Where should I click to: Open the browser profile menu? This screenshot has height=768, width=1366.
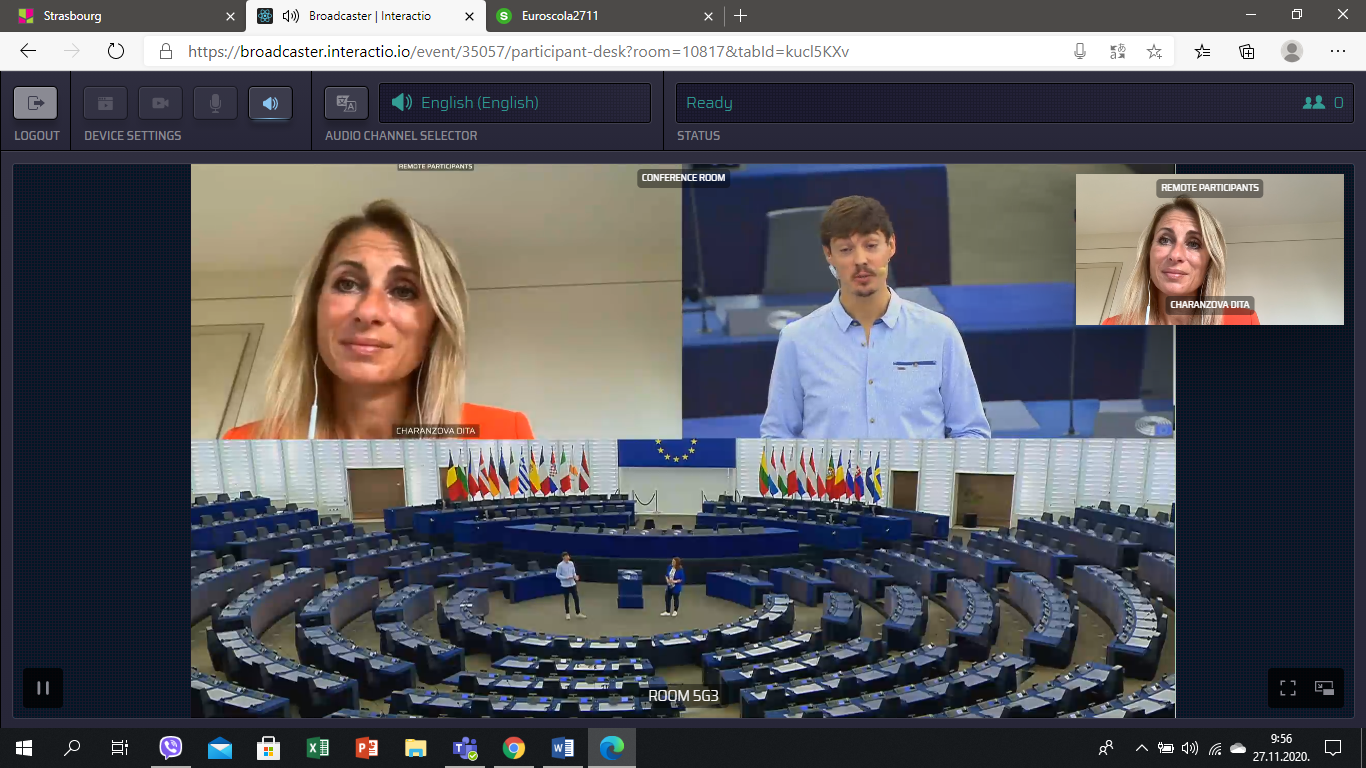[1292, 52]
